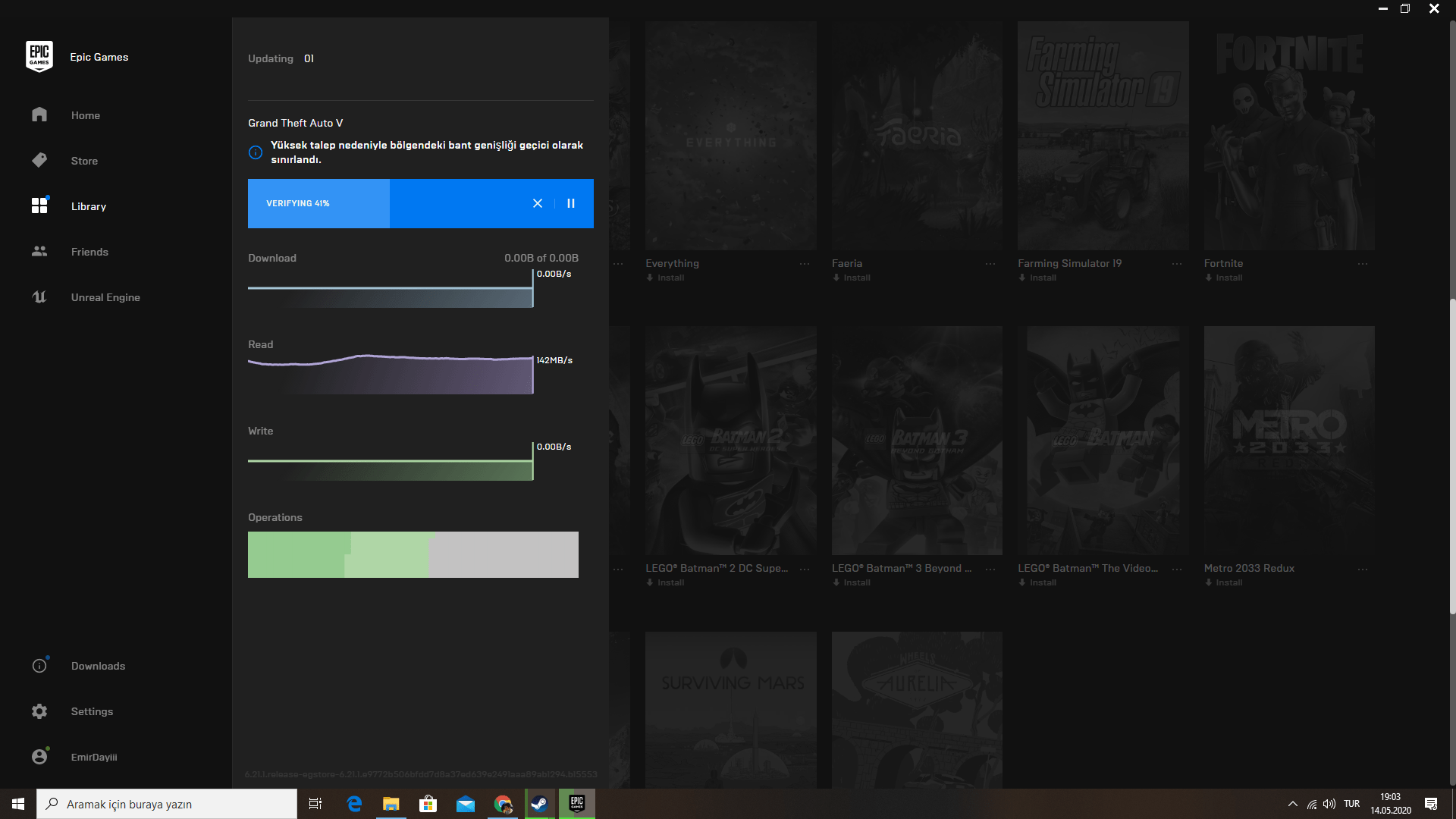This screenshot has width=1456, height=819.
Task: Click the Epic Games logo icon
Action: [x=39, y=56]
